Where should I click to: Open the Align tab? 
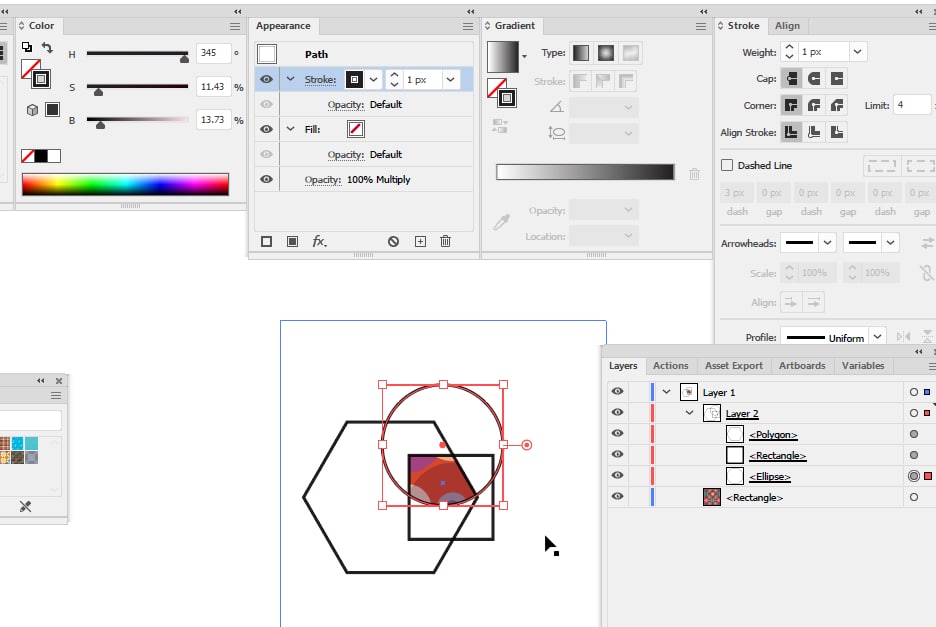click(787, 26)
